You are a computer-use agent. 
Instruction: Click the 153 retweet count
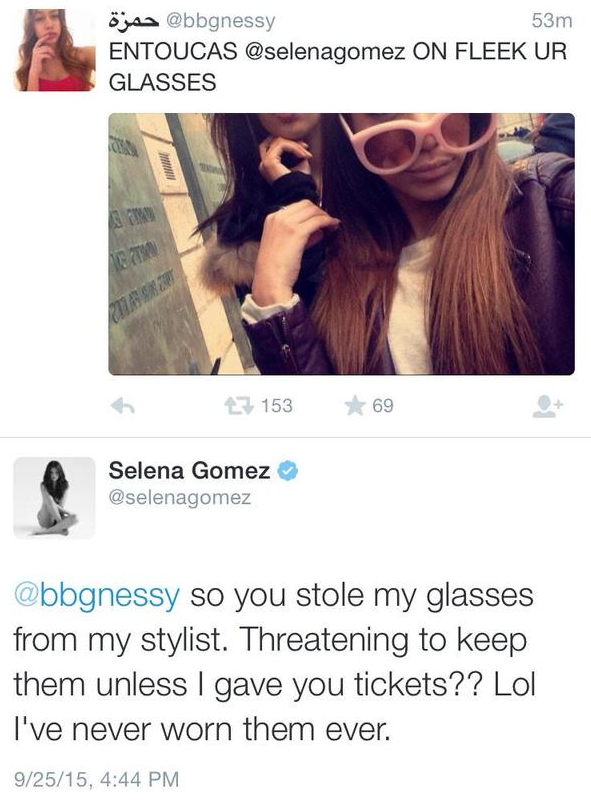(x=277, y=406)
